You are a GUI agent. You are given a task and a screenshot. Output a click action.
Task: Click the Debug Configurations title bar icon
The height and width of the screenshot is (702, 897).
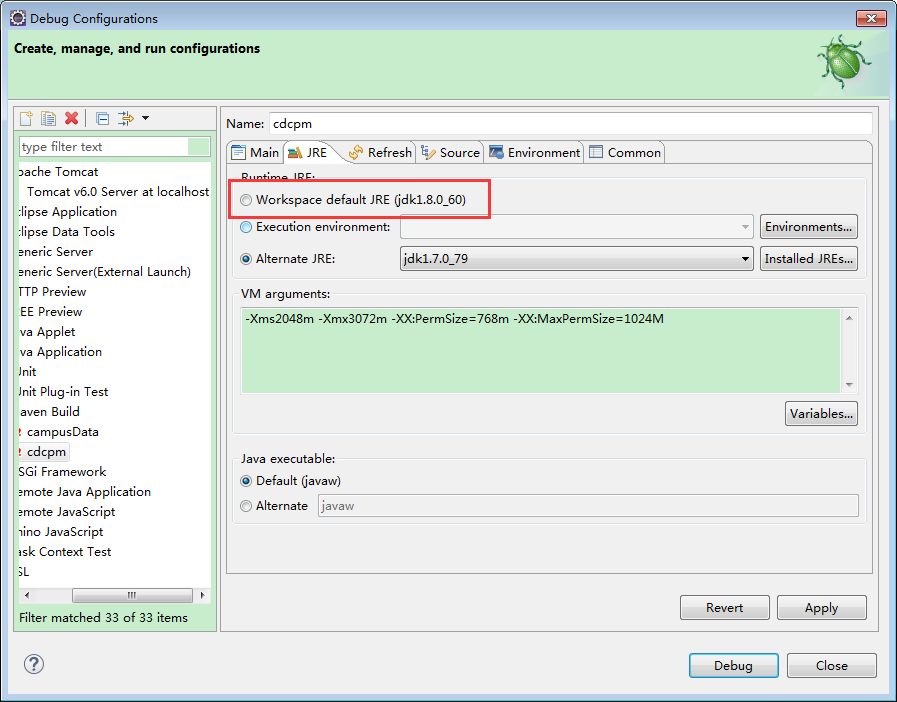[x=17, y=18]
